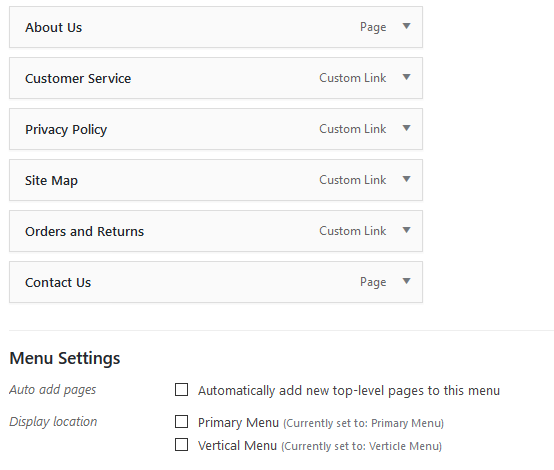Viewport: 554px width, 470px height.
Task: Click the Primary Menu label text
Action: click(x=238, y=423)
